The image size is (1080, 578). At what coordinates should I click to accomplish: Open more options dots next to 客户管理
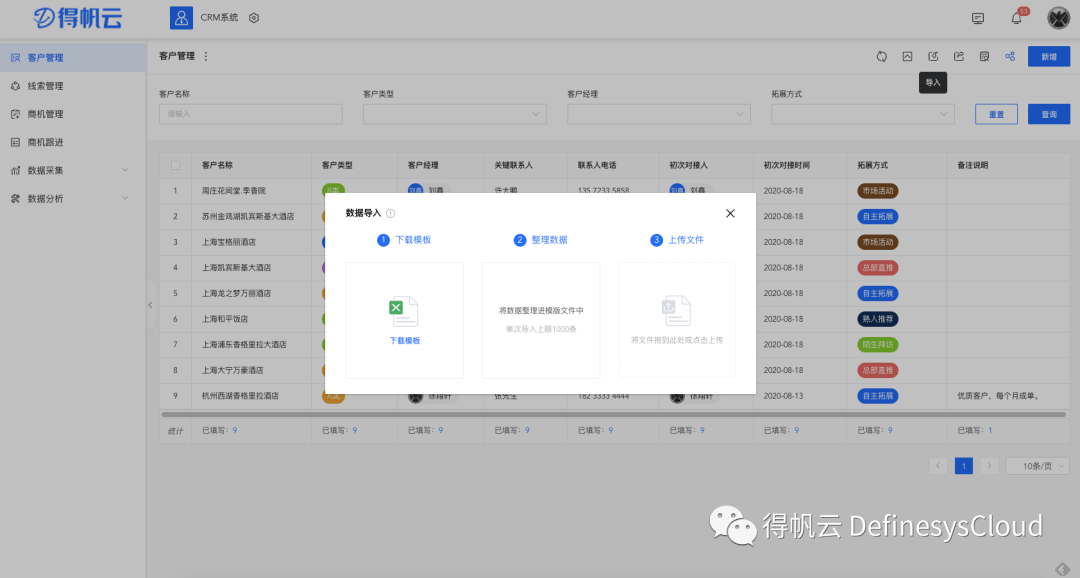coord(206,56)
